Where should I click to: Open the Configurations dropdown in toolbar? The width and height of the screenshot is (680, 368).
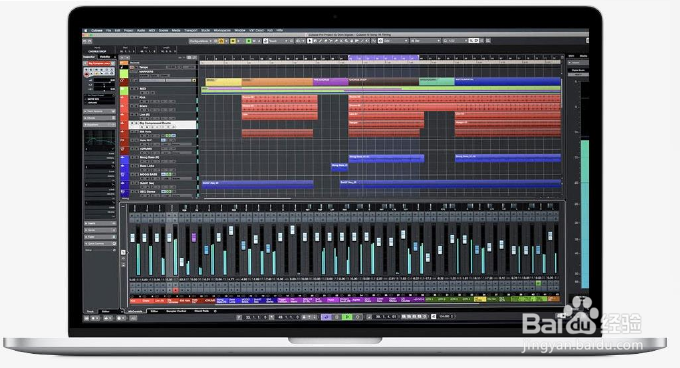[x=201, y=41]
